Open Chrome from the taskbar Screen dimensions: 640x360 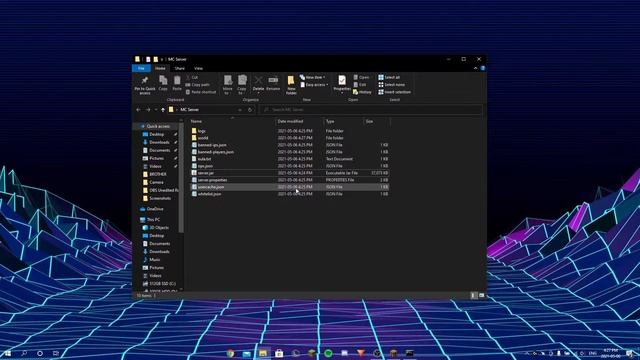click(231, 353)
